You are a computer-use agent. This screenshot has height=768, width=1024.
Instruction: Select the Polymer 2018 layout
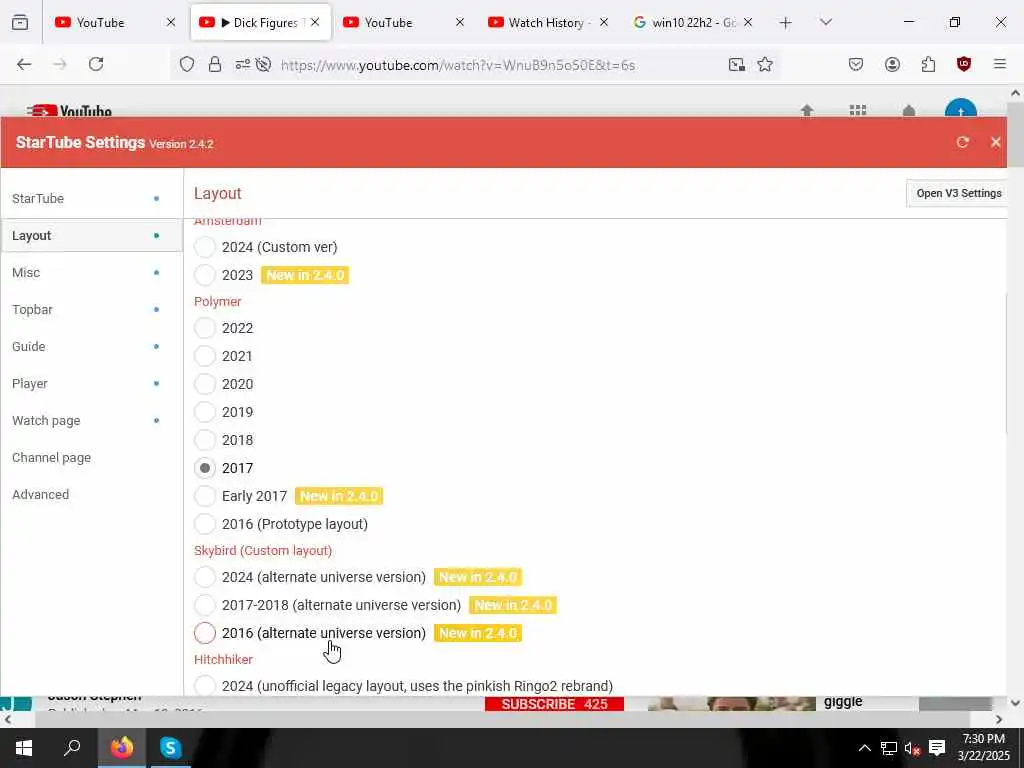[x=204, y=440]
